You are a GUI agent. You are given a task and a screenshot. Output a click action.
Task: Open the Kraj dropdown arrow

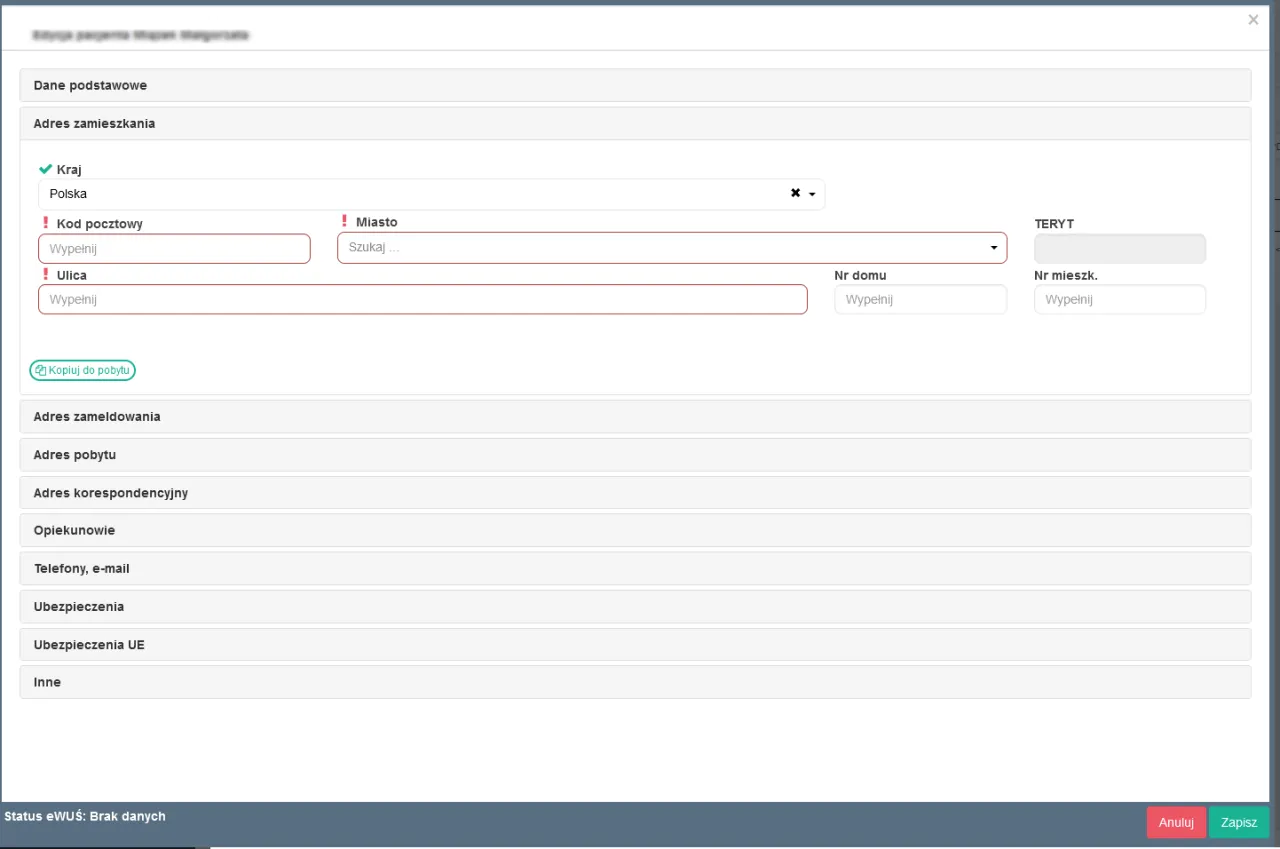point(812,194)
